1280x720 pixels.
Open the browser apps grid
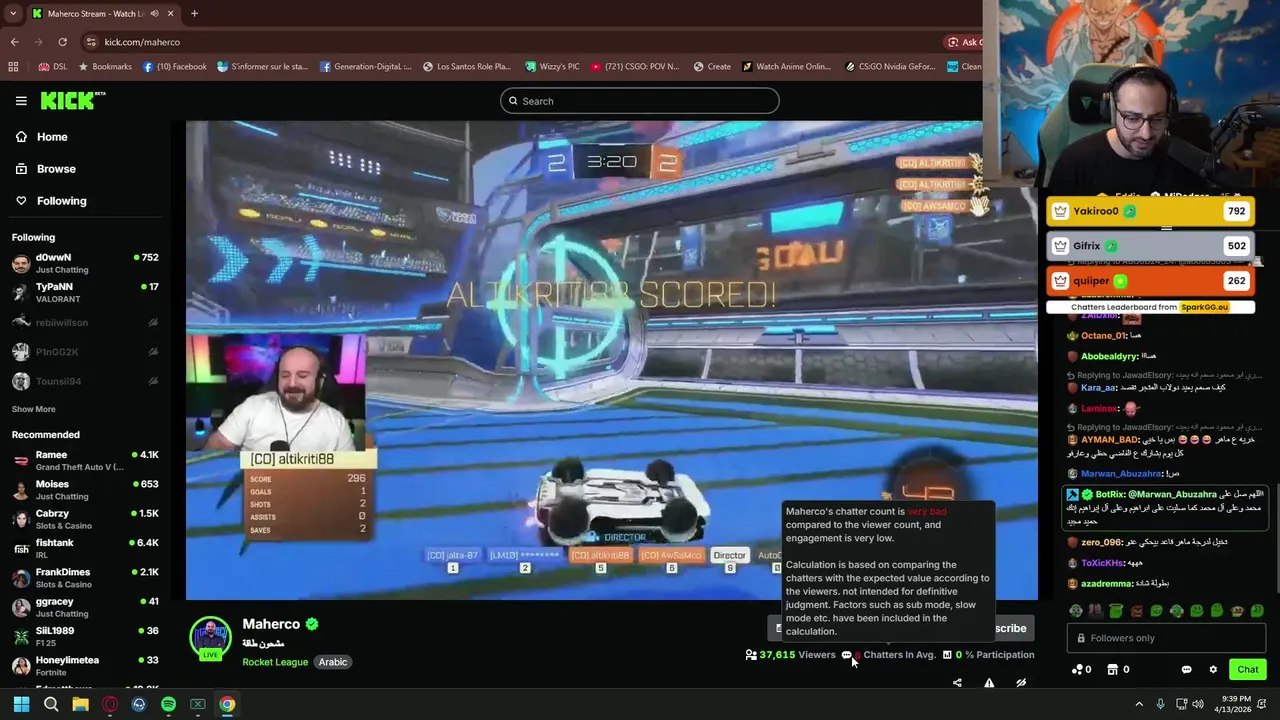13,67
